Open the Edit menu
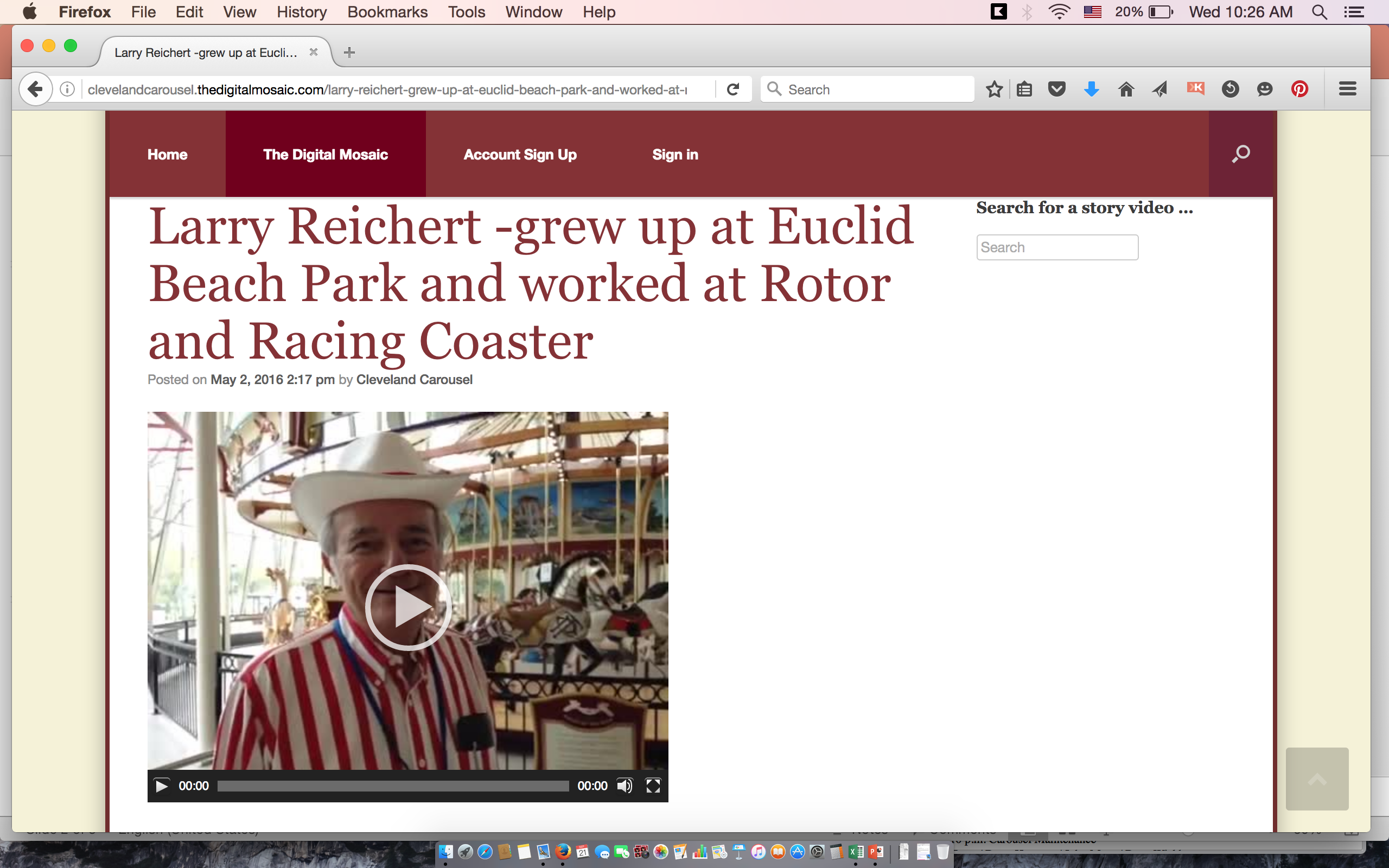This screenshot has height=868, width=1389. (189, 12)
